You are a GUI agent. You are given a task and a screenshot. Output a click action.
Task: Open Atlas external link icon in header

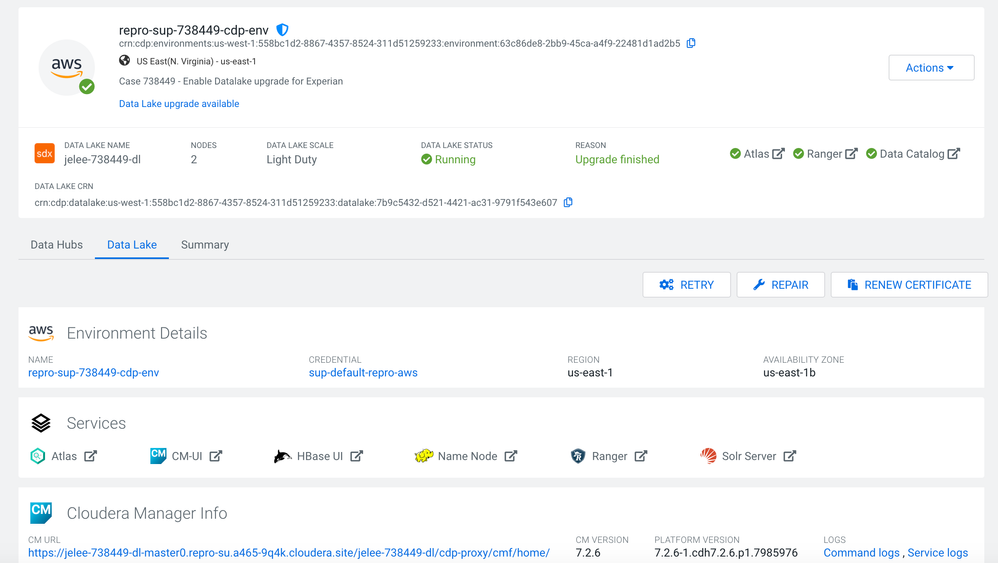pos(778,154)
